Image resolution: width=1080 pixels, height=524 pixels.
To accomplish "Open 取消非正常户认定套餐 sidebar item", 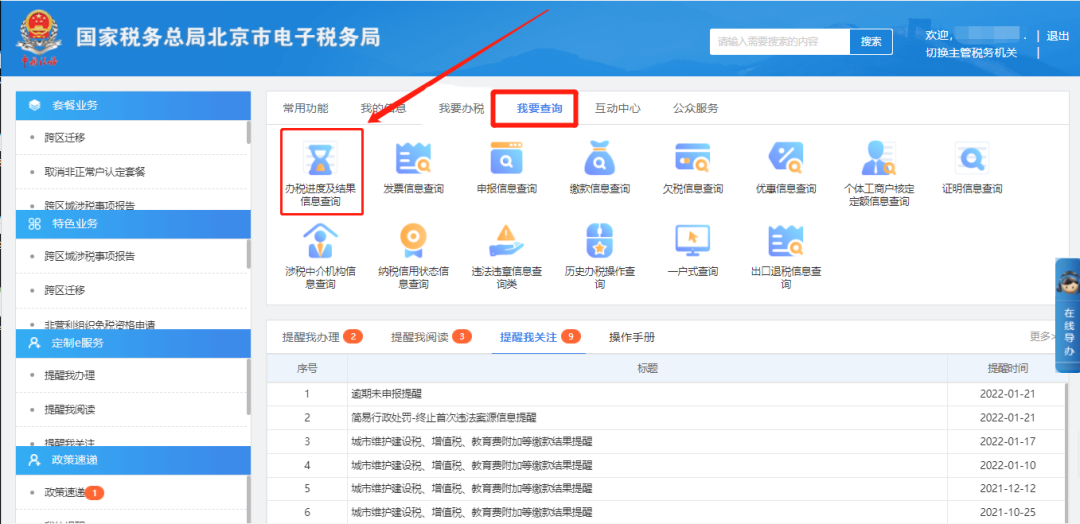I will click(95, 171).
